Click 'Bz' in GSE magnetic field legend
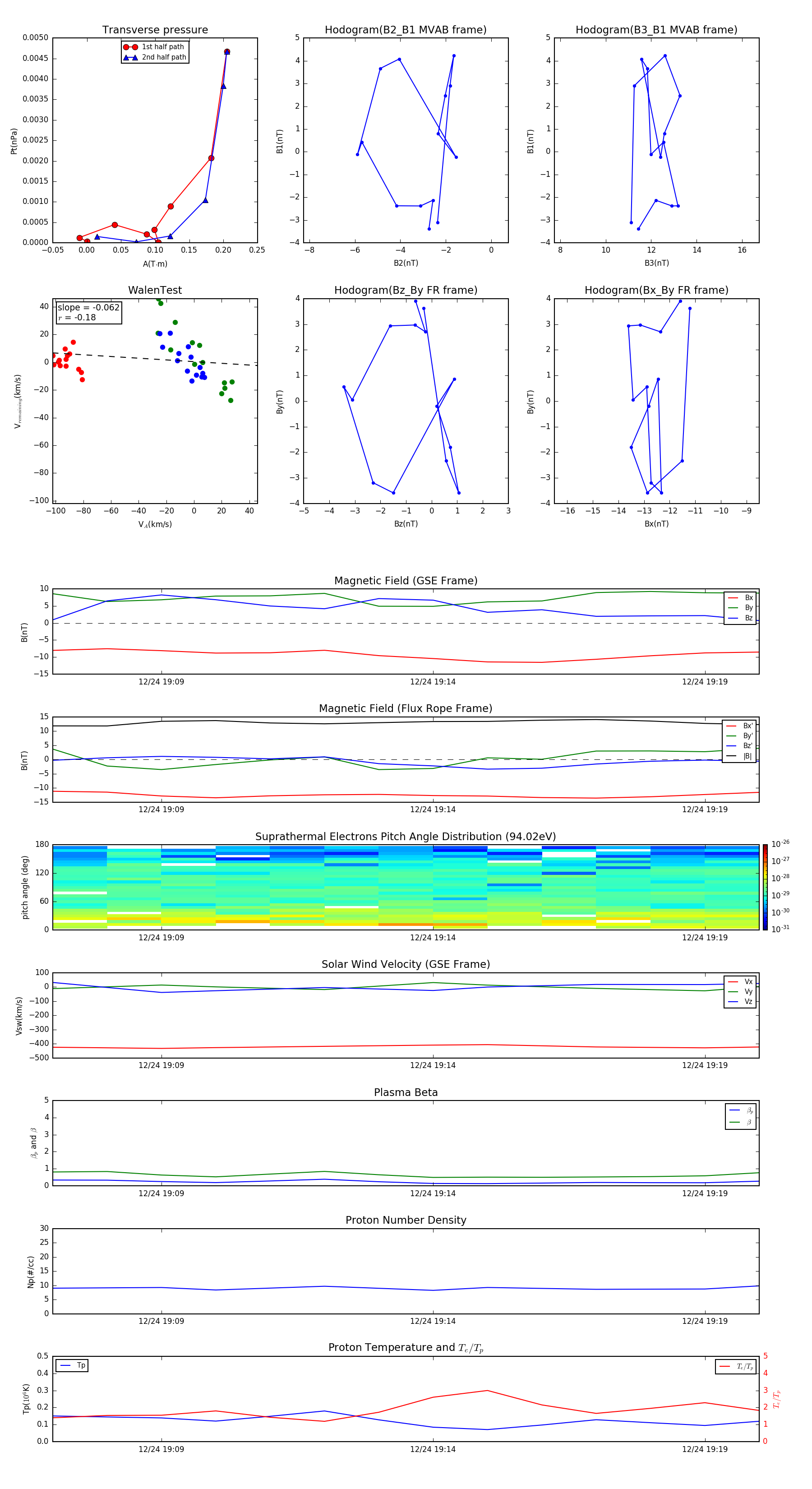 click(749, 618)
